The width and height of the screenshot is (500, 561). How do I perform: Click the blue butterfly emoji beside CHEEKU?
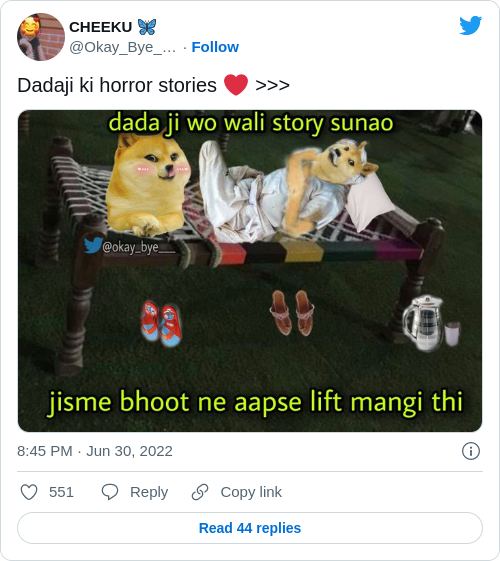coord(147,27)
